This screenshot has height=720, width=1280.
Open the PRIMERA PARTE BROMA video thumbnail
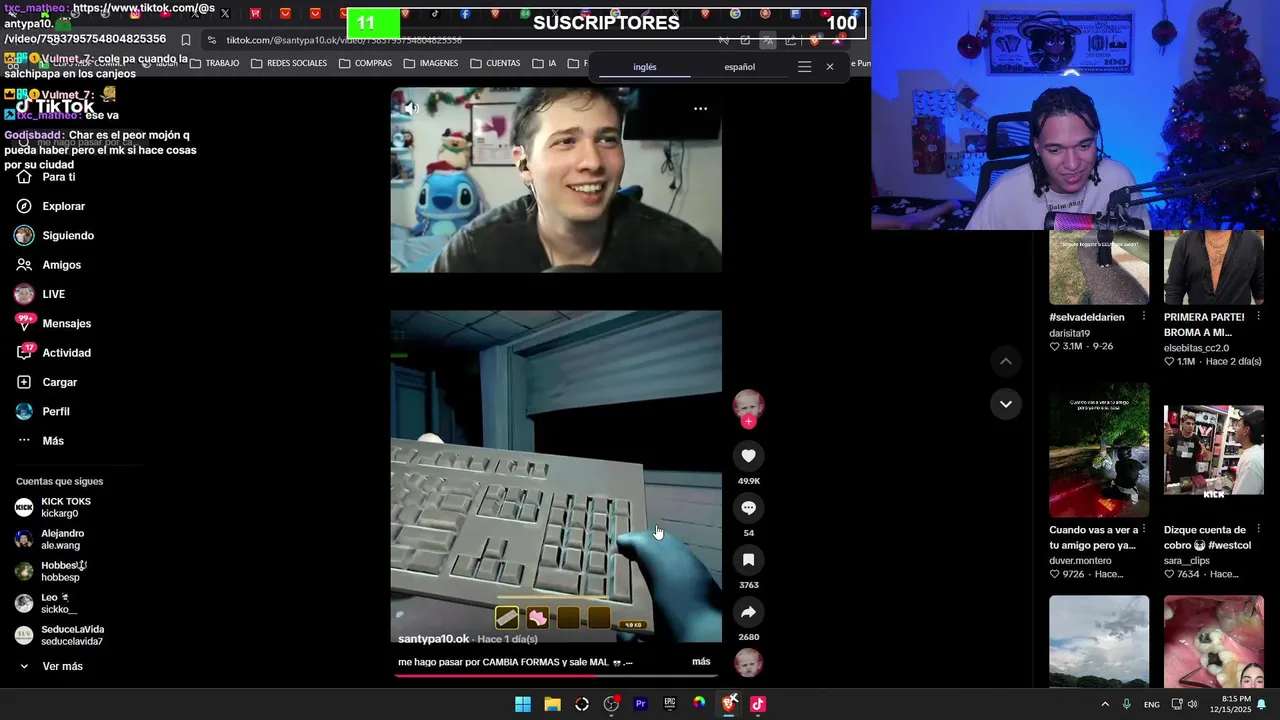(x=1214, y=267)
